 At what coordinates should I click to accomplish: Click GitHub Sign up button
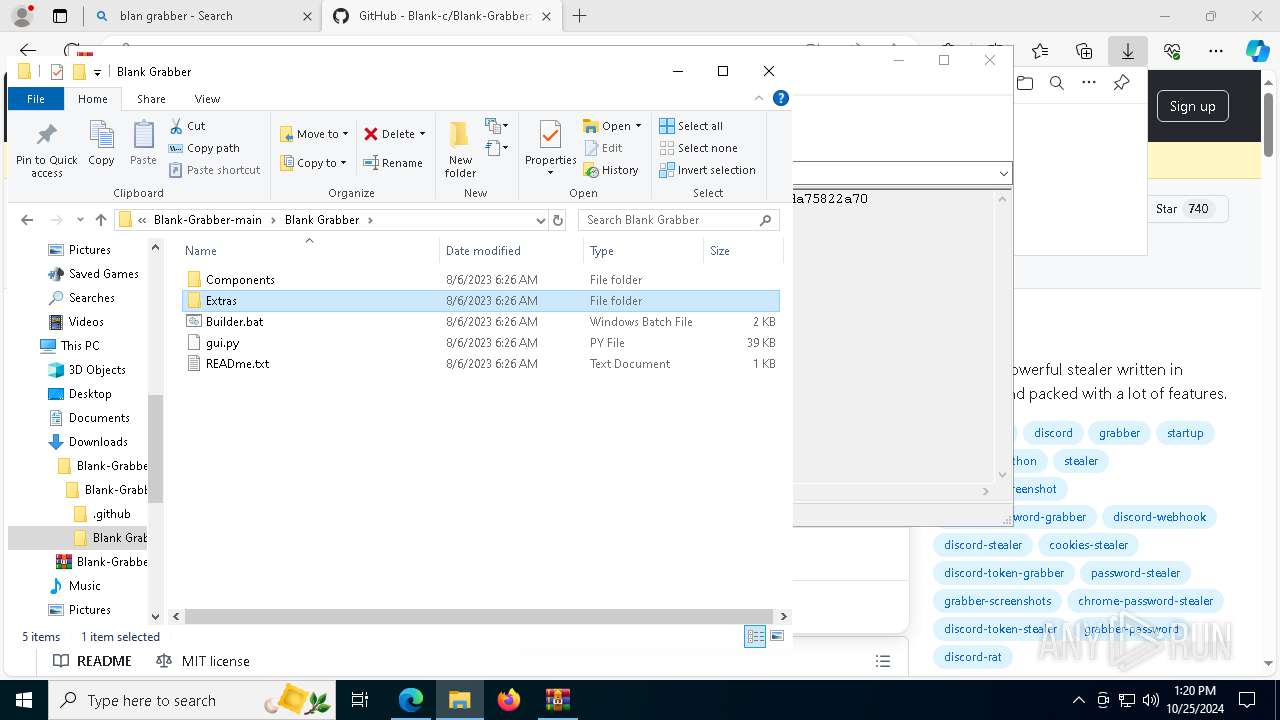[1192, 106]
